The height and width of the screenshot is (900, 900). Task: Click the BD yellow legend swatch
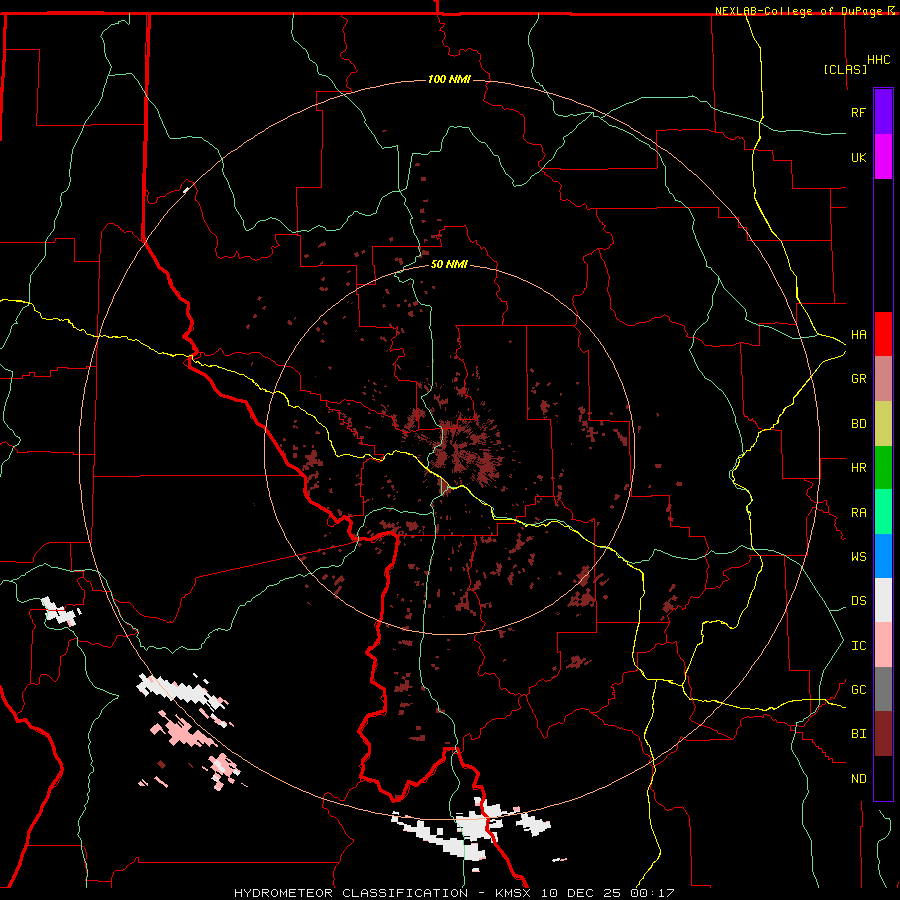click(x=883, y=424)
